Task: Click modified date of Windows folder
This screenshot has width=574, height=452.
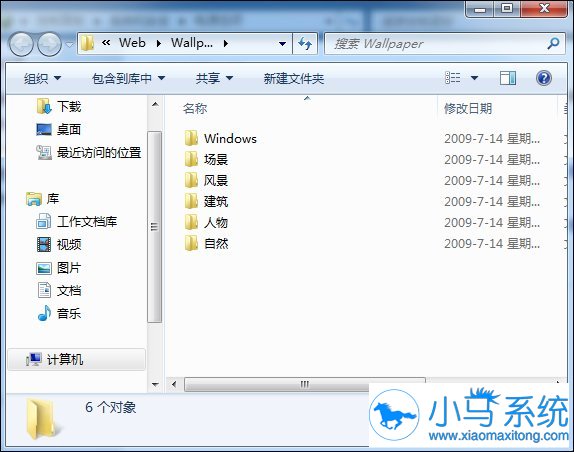Action: [492, 139]
